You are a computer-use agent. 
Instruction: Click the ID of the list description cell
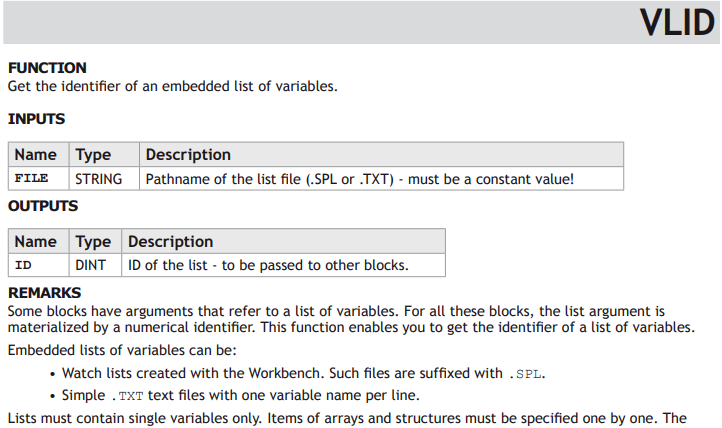(284, 265)
